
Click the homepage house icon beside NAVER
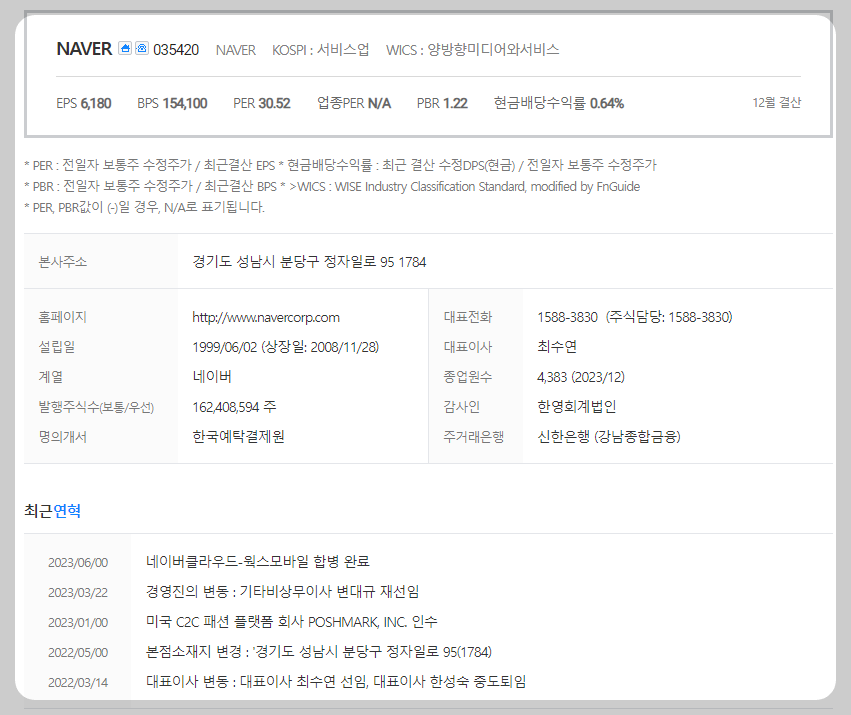click(125, 48)
